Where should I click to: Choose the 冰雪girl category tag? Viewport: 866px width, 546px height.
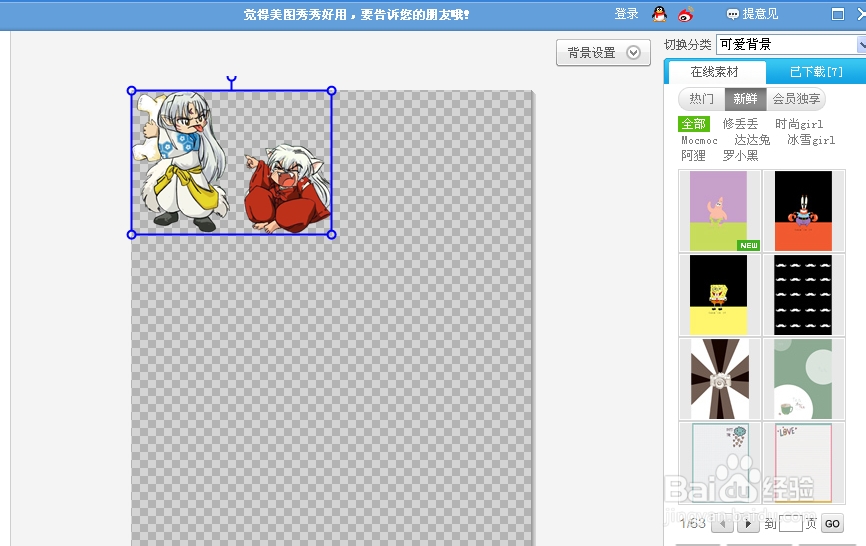tap(811, 140)
